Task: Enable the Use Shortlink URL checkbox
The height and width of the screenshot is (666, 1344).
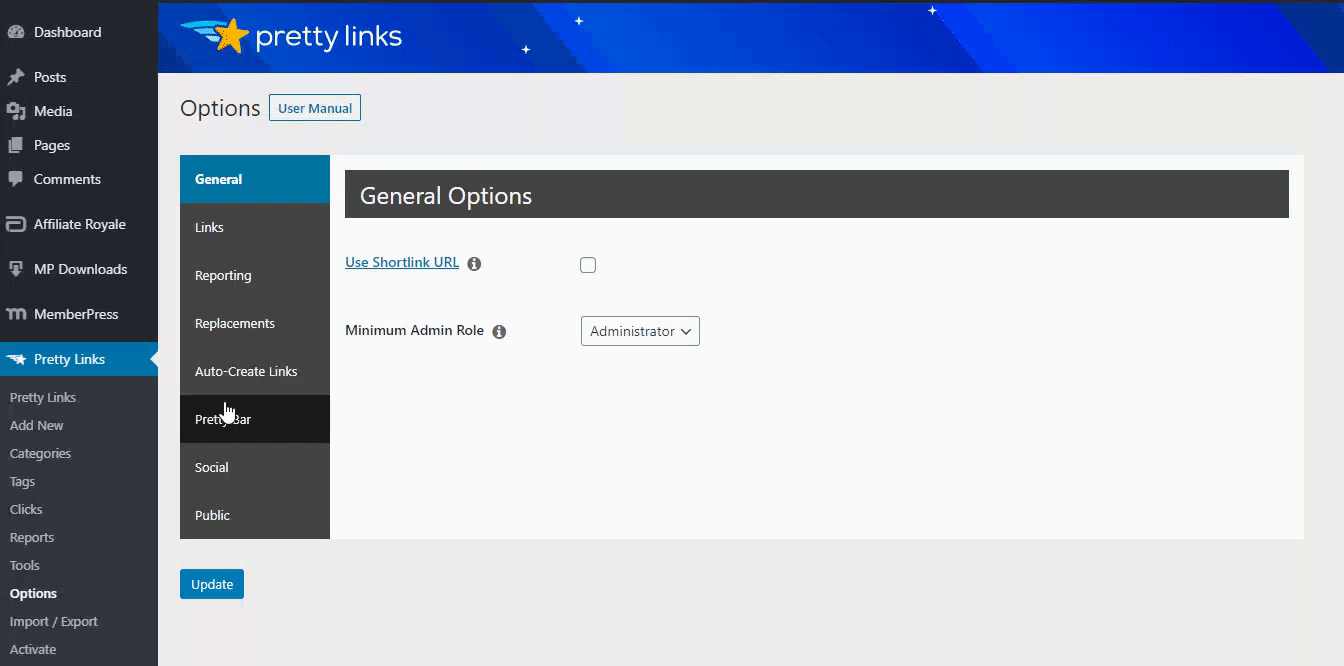Action: 588,265
